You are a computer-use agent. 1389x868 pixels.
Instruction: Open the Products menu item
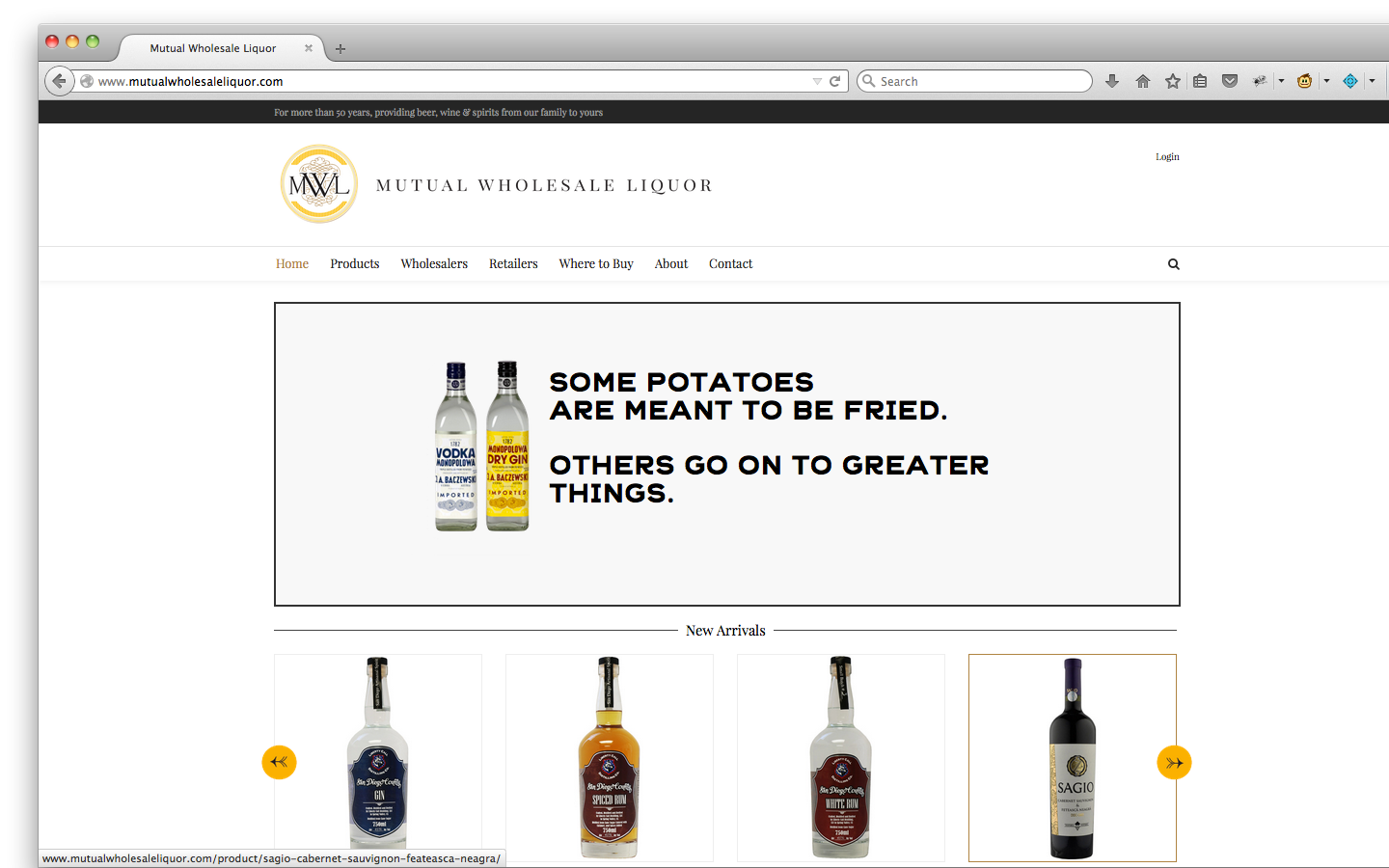(x=355, y=263)
